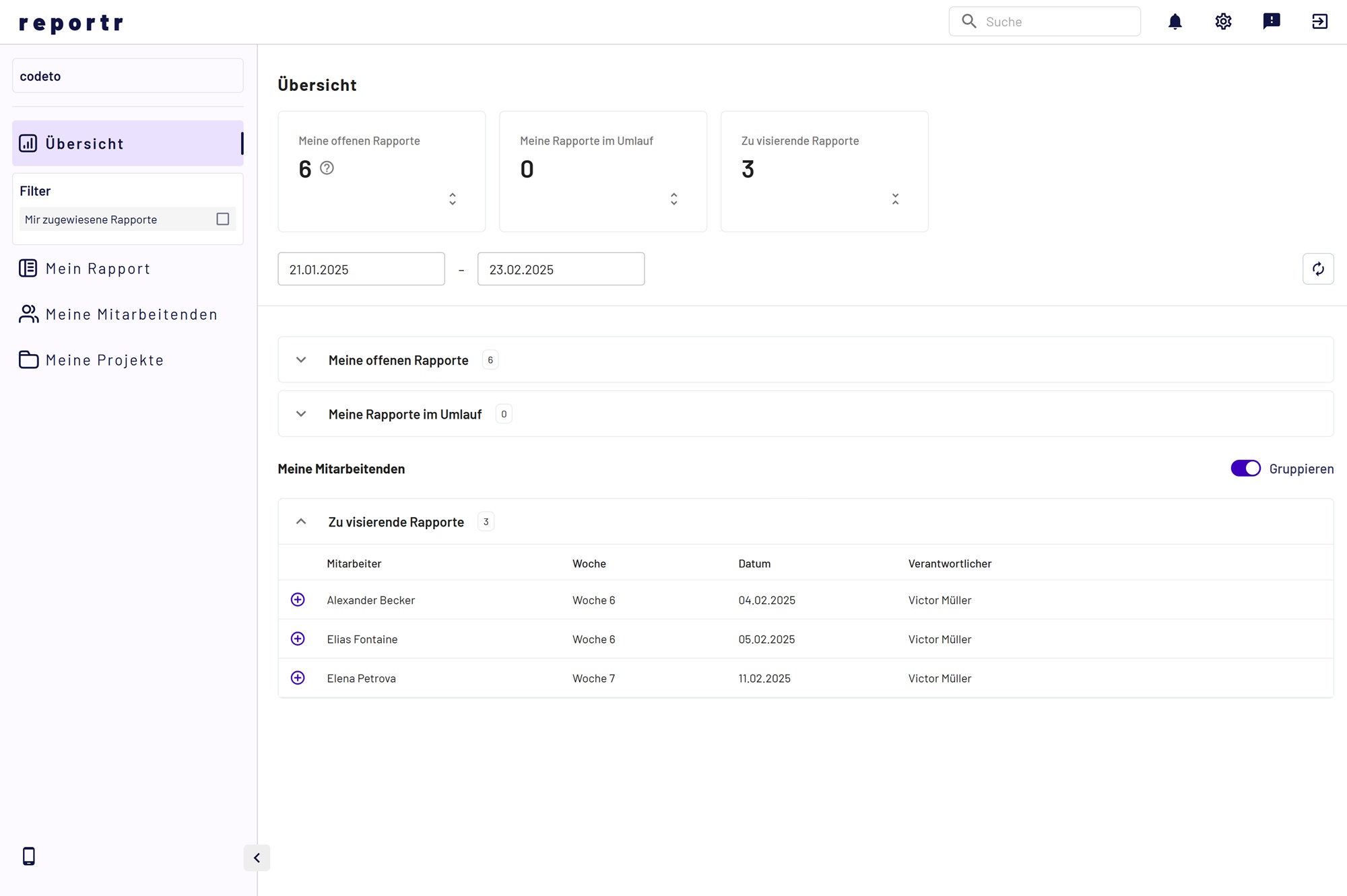Sort by Woche column header
The height and width of the screenshot is (896, 1347).
click(x=589, y=563)
